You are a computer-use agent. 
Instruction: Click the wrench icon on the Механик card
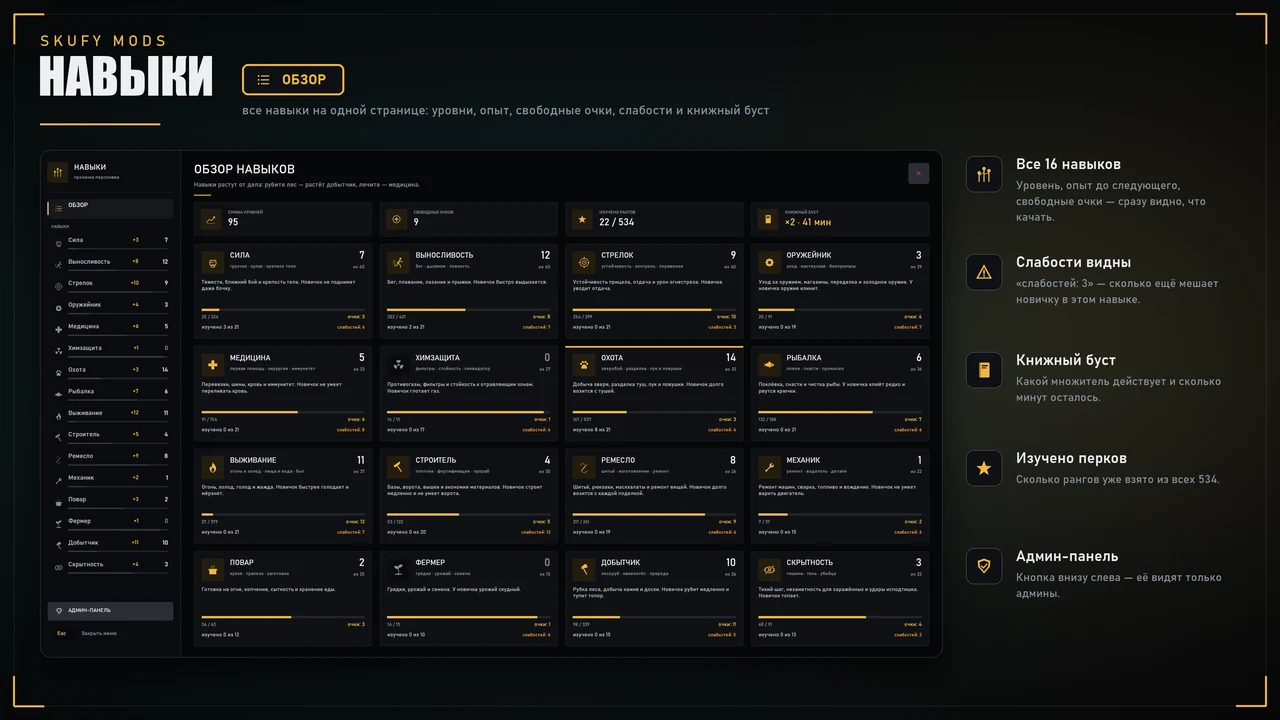tap(769, 467)
